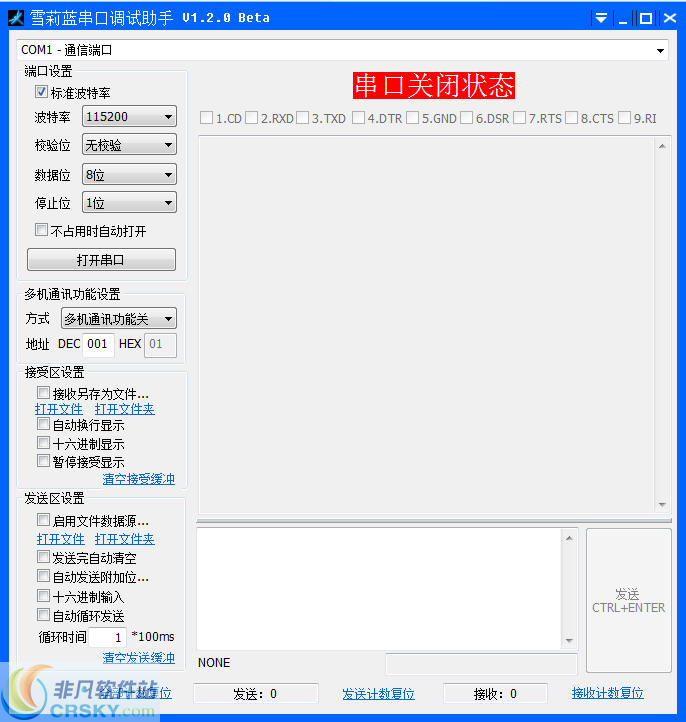Click the 串口关闭状态 status banner
686x722 pixels.
tap(434, 85)
